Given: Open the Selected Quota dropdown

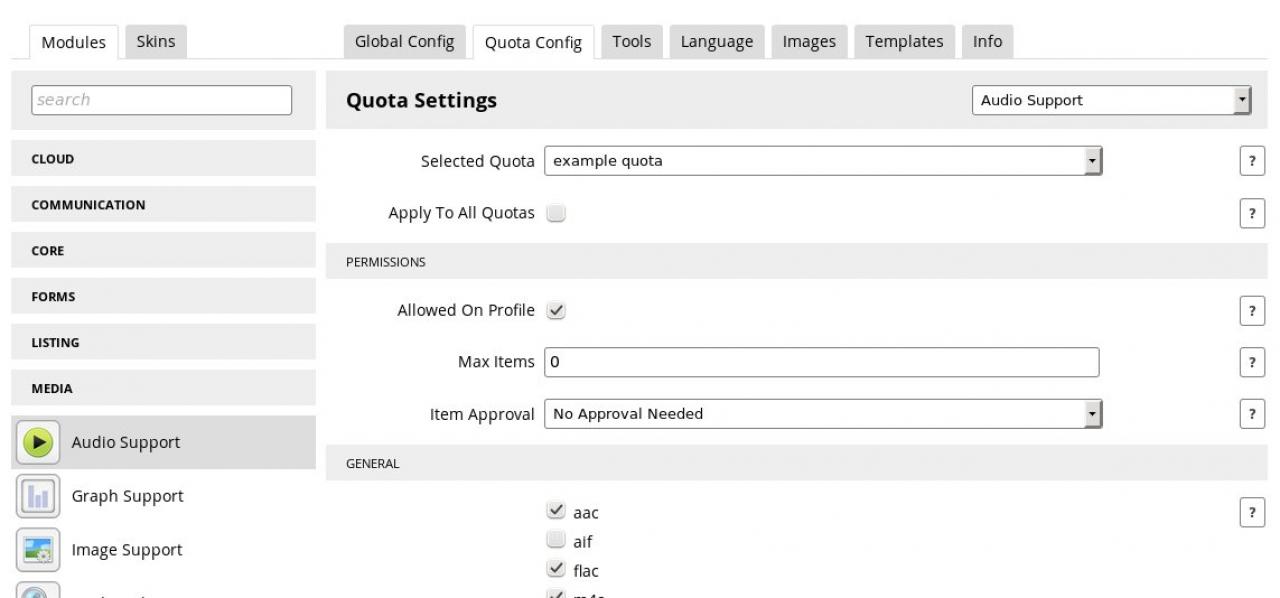Looking at the screenshot, I should coord(822,161).
